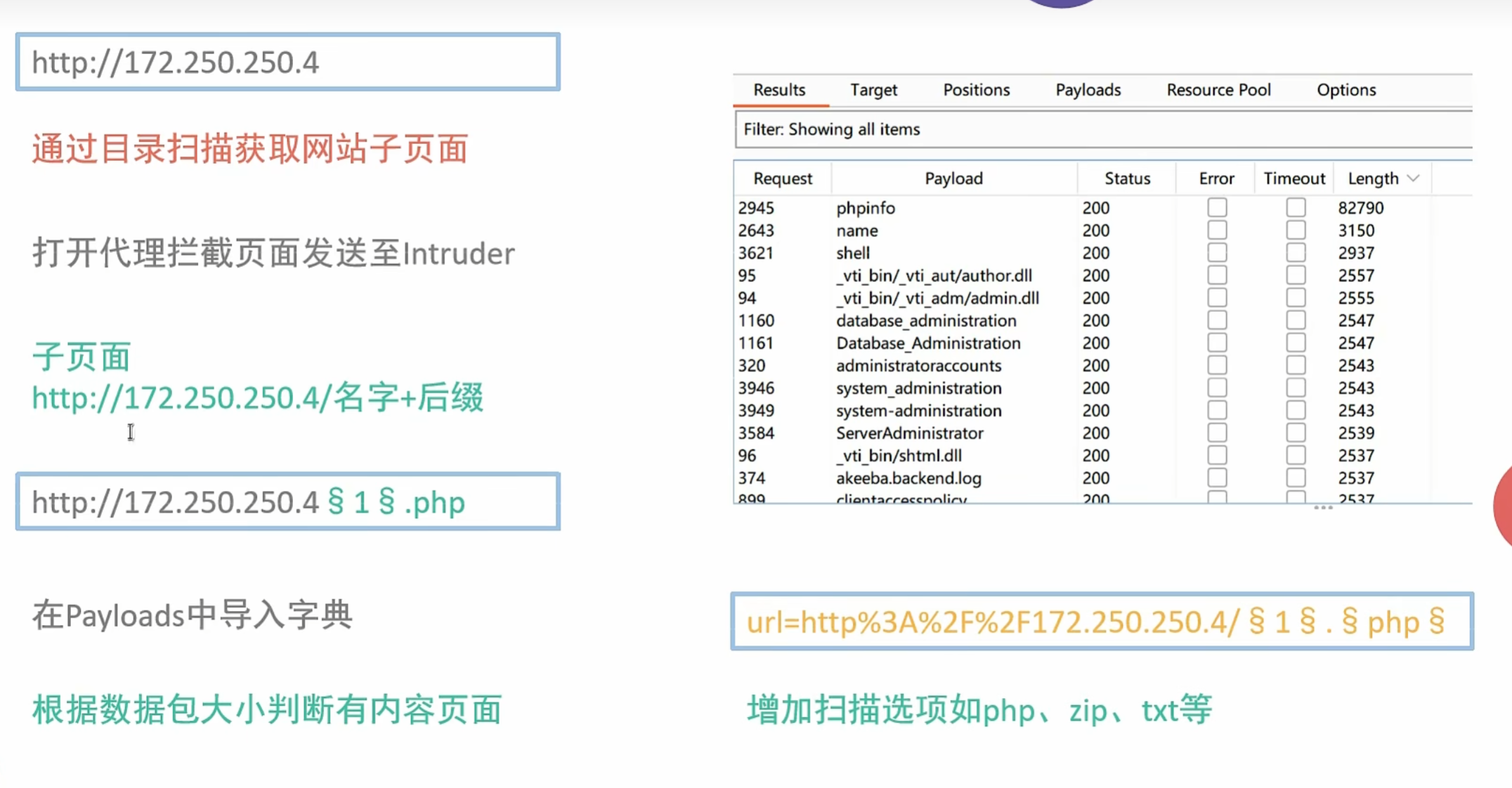
Task: Toggle Length column sort arrow
Action: 1414,178
